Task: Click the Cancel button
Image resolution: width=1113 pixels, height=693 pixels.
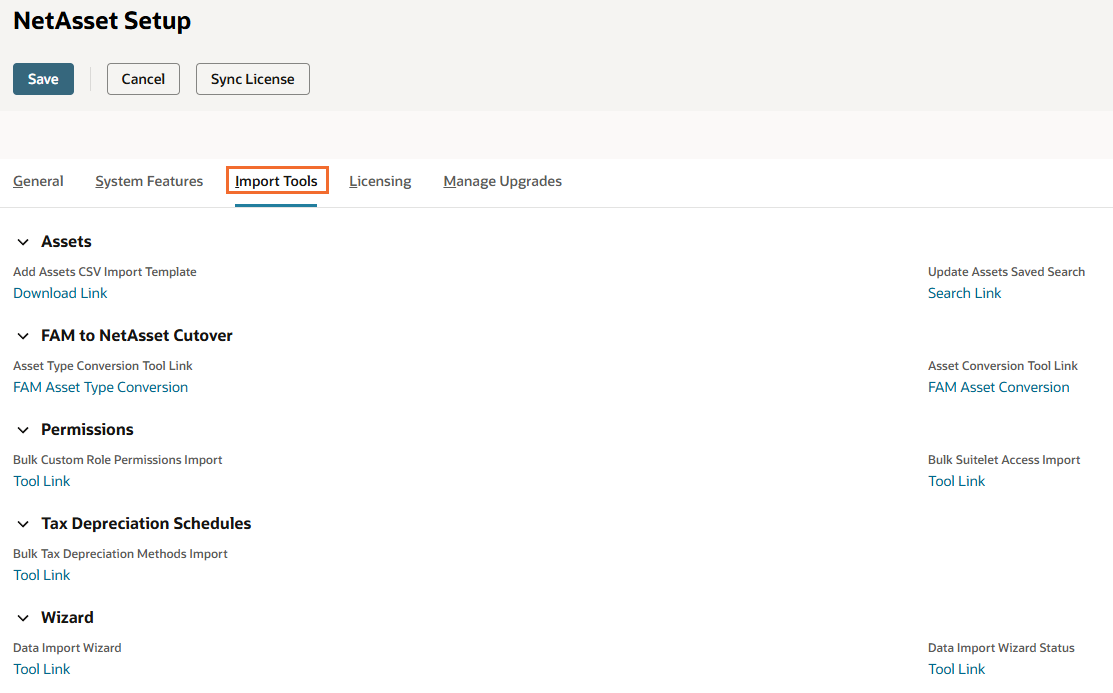Action: pyautogui.click(x=143, y=79)
